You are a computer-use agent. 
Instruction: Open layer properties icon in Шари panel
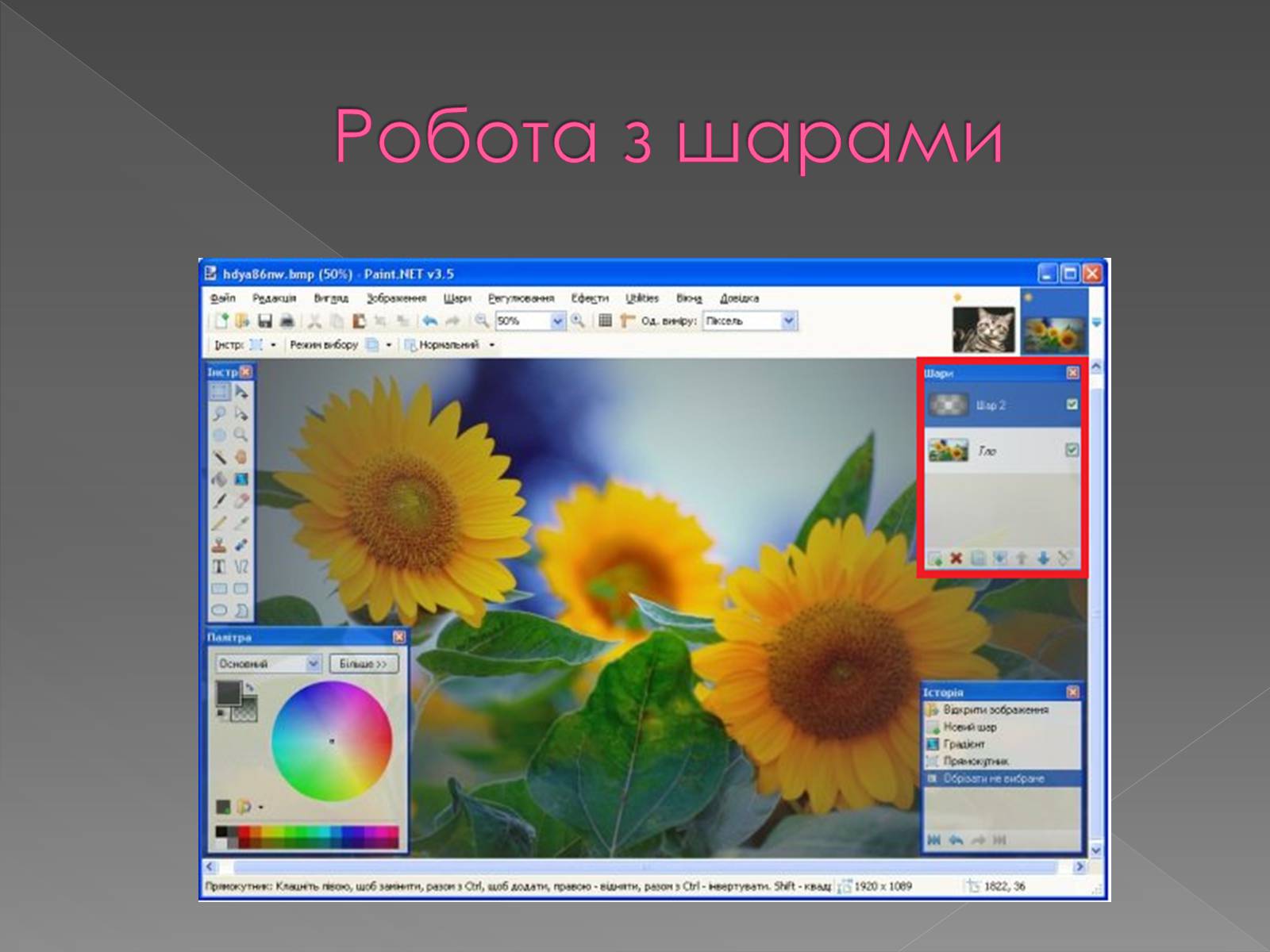(x=1066, y=559)
